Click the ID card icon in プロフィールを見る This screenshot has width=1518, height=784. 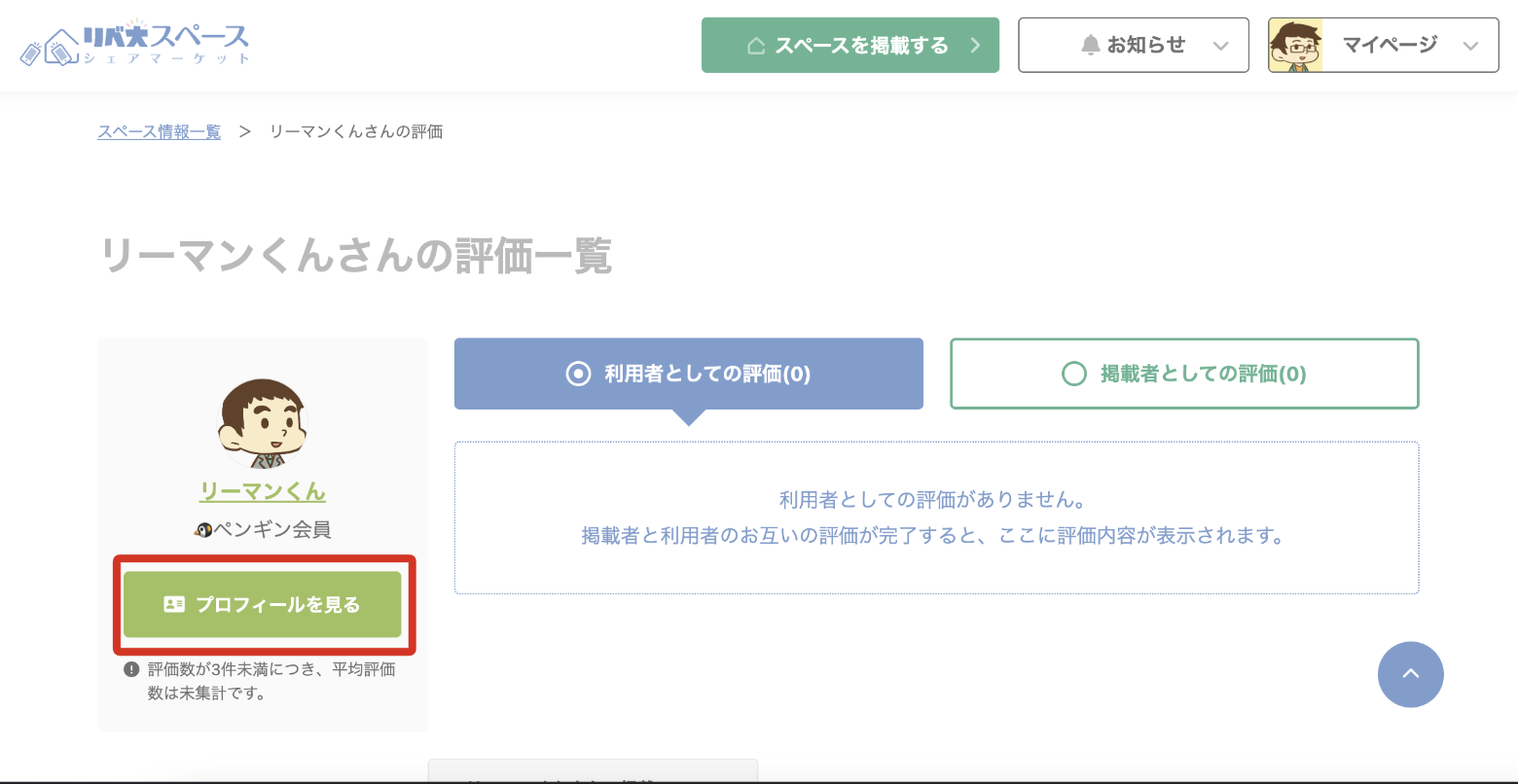(174, 604)
